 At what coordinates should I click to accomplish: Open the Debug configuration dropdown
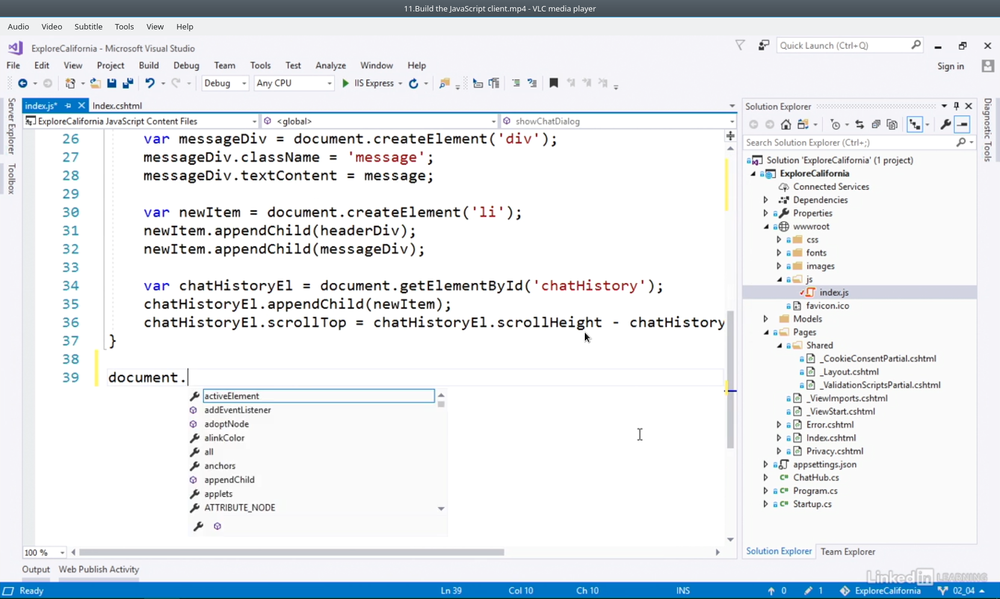tap(225, 83)
